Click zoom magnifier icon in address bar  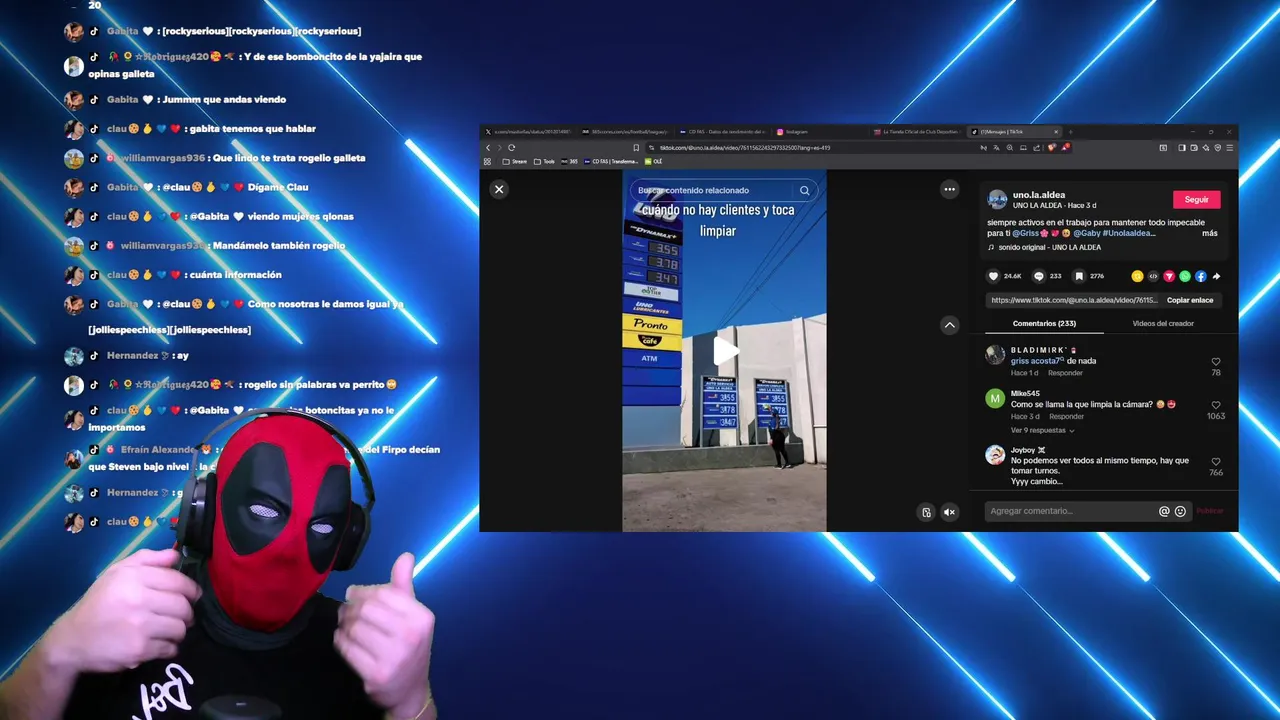pyautogui.click(x=1010, y=148)
